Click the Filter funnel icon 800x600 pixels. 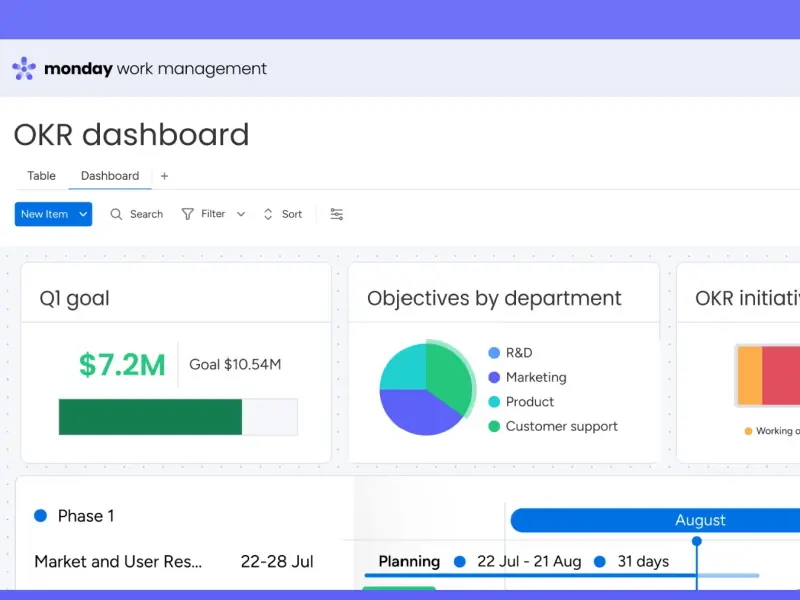pos(187,214)
